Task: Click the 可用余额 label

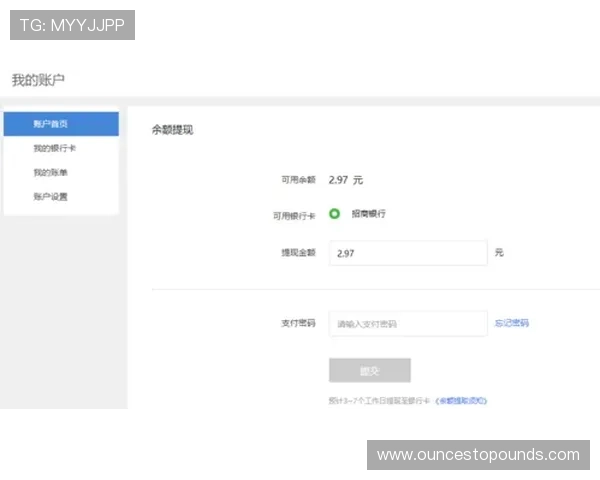Action: point(298,180)
